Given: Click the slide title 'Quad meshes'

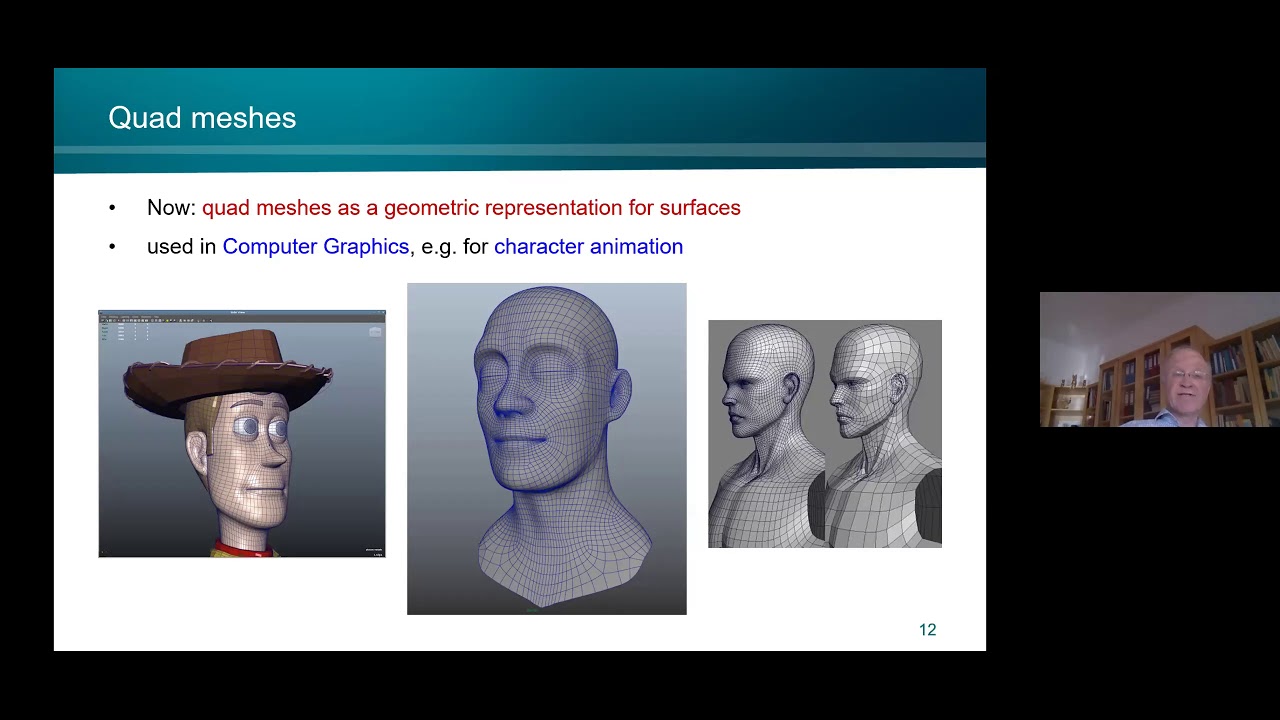Looking at the screenshot, I should click(x=202, y=118).
